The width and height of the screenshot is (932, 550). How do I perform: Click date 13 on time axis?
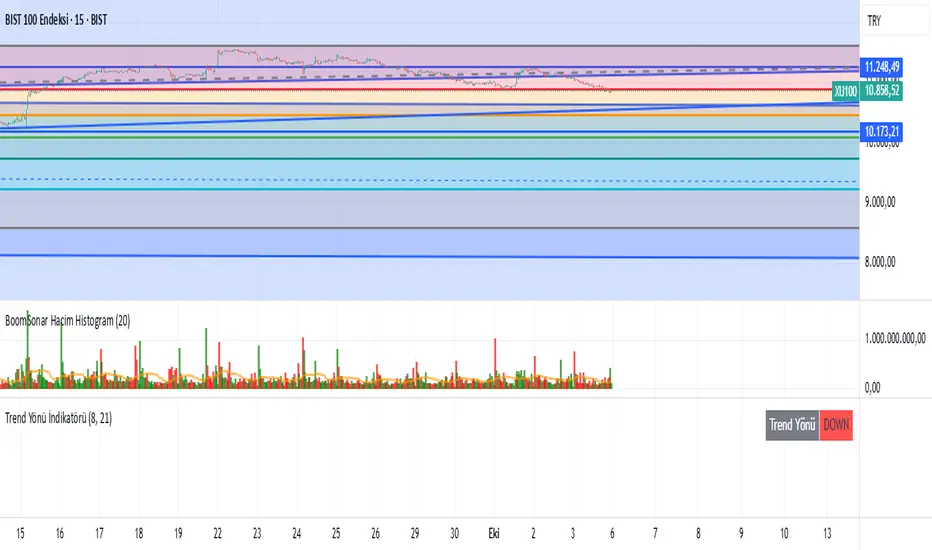point(827,533)
